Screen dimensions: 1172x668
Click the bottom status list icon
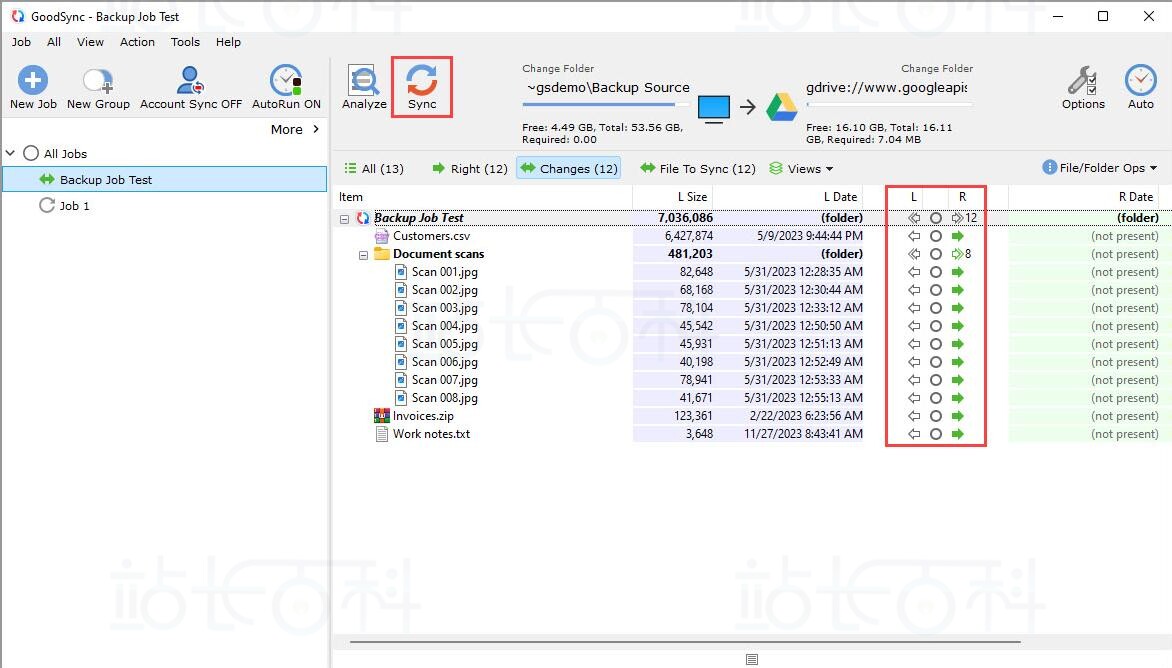click(x=752, y=659)
